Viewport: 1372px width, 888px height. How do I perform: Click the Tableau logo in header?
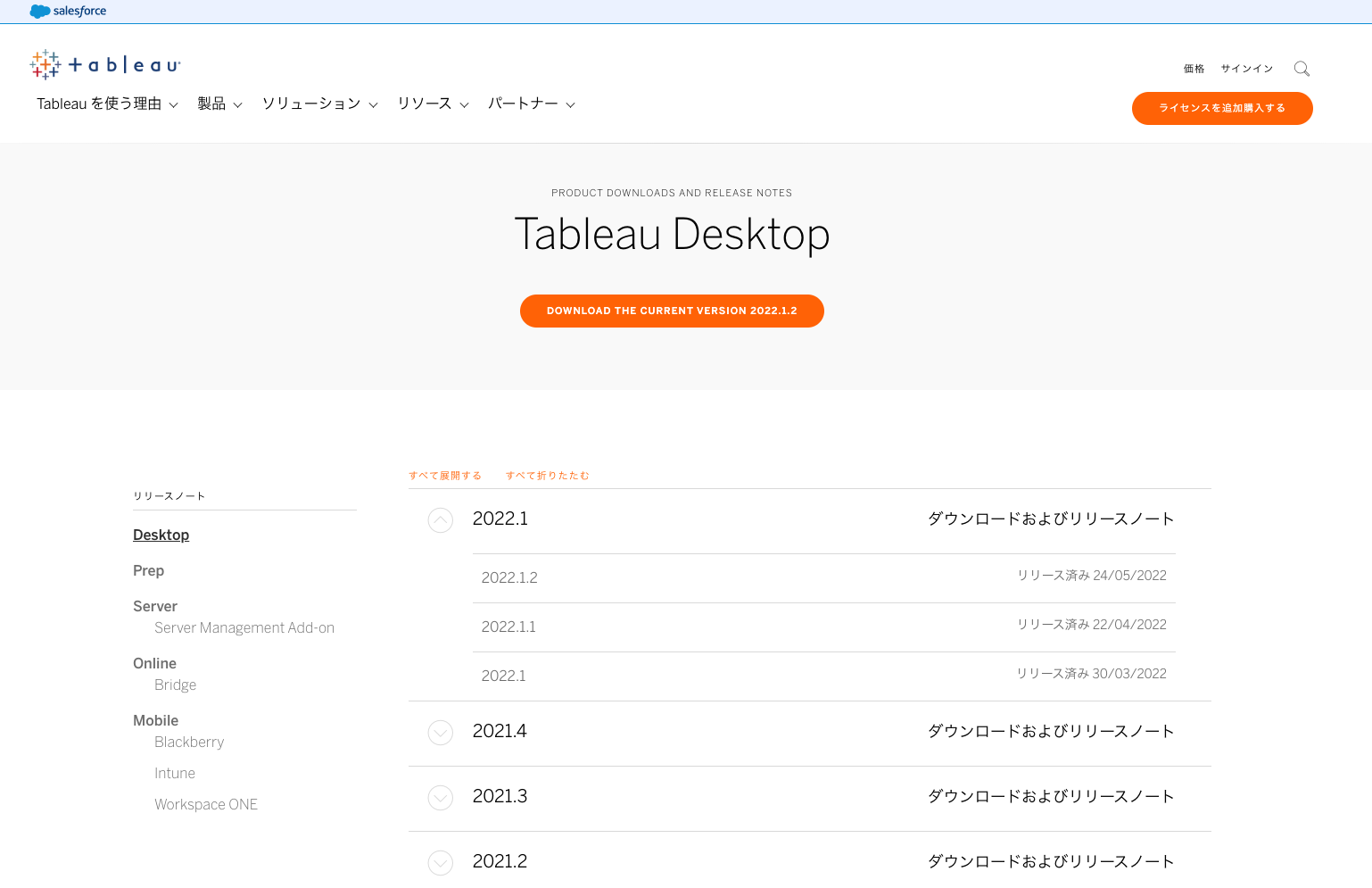click(x=105, y=65)
